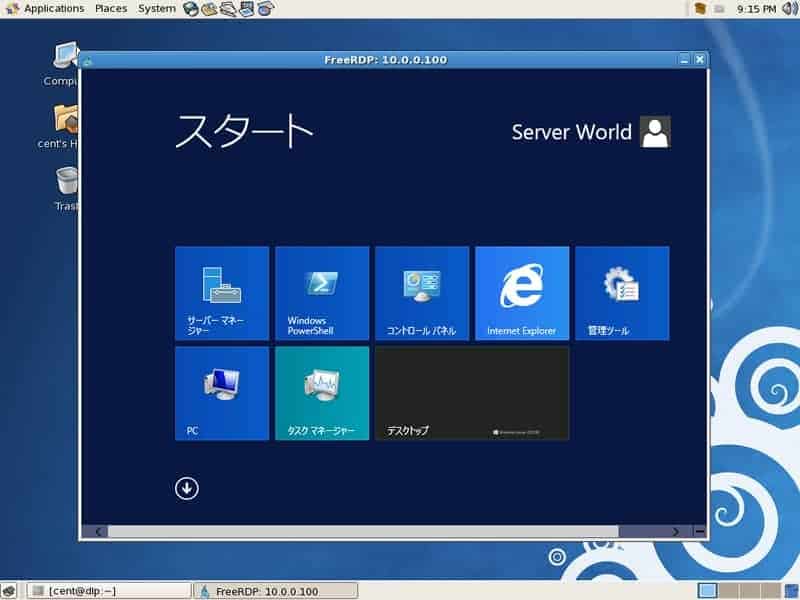Click the volume speaker icon in the top panel

pos(790,9)
